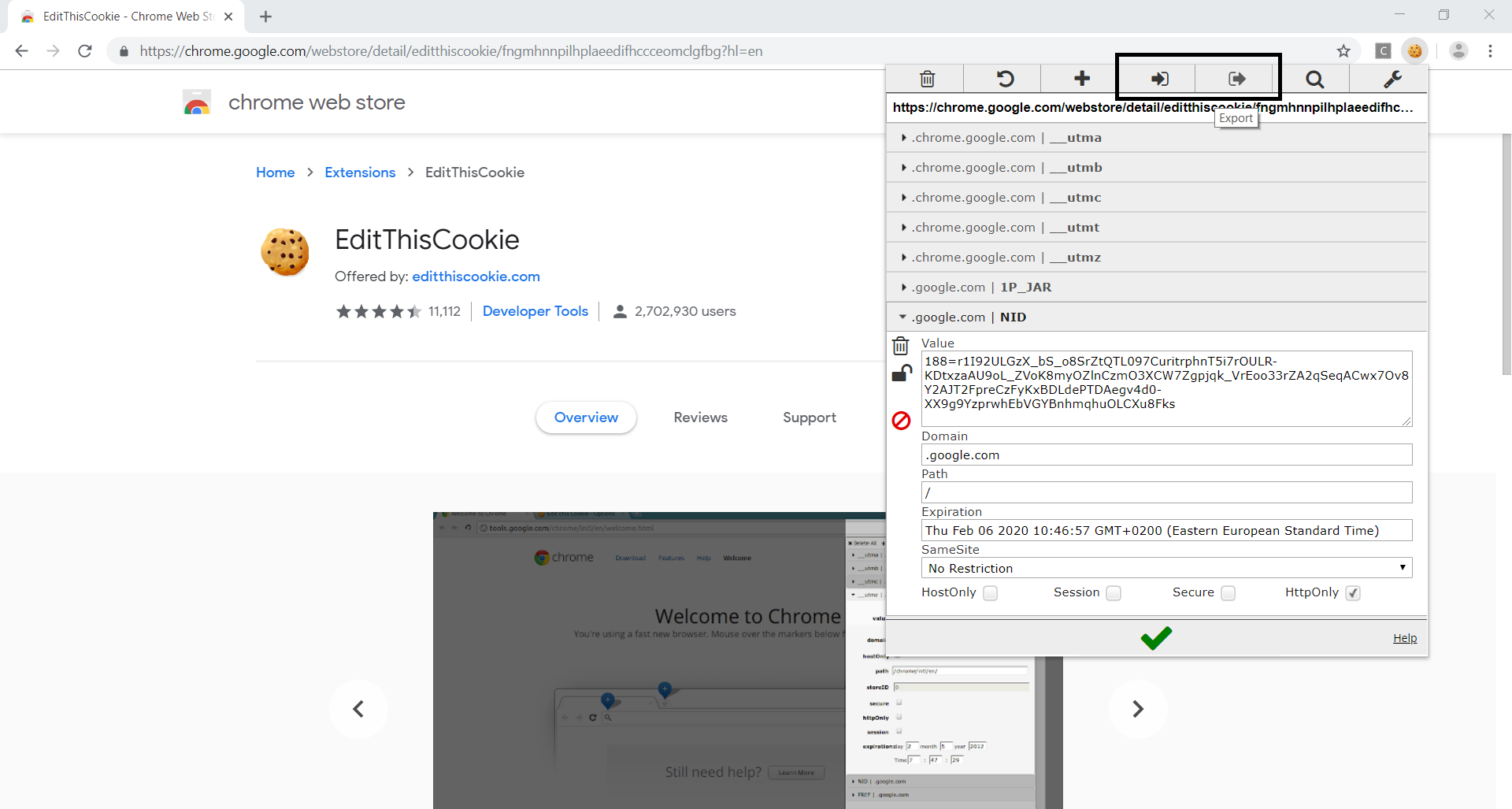Delete the NID cookie with trash icon
This screenshot has width=1512, height=809.
pyautogui.click(x=901, y=345)
